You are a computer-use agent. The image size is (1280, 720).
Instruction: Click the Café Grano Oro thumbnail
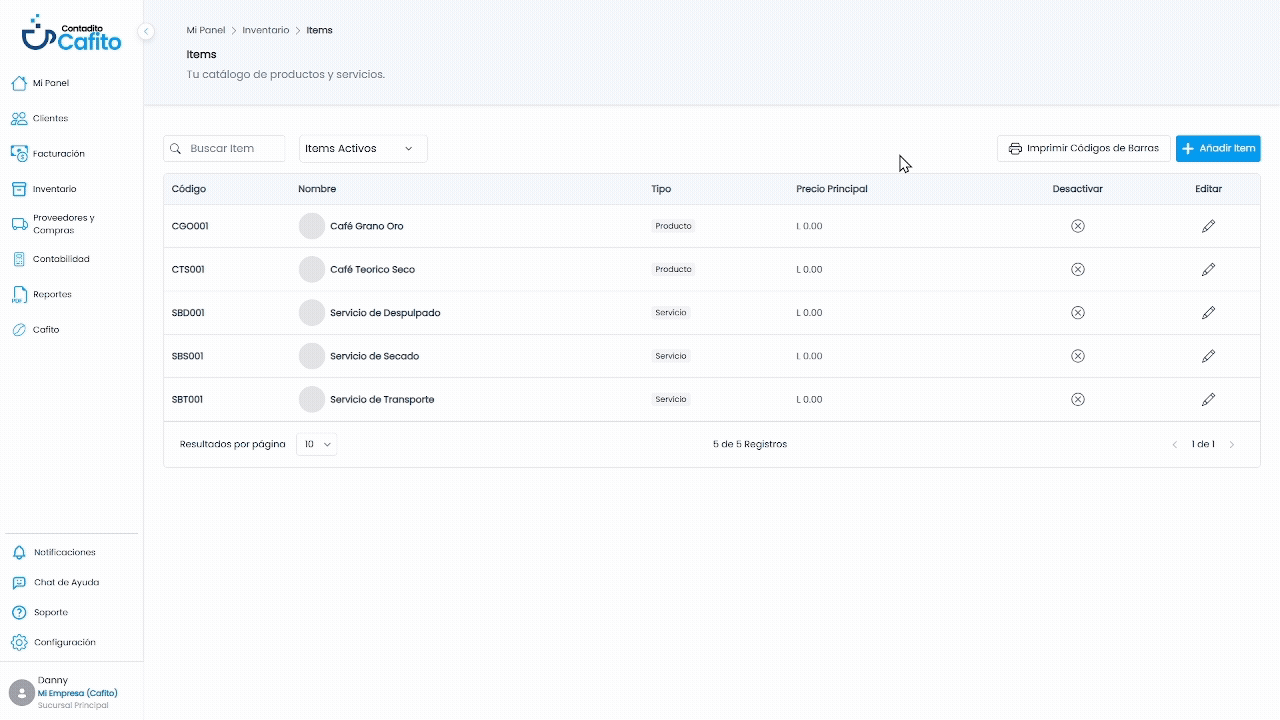coord(312,226)
